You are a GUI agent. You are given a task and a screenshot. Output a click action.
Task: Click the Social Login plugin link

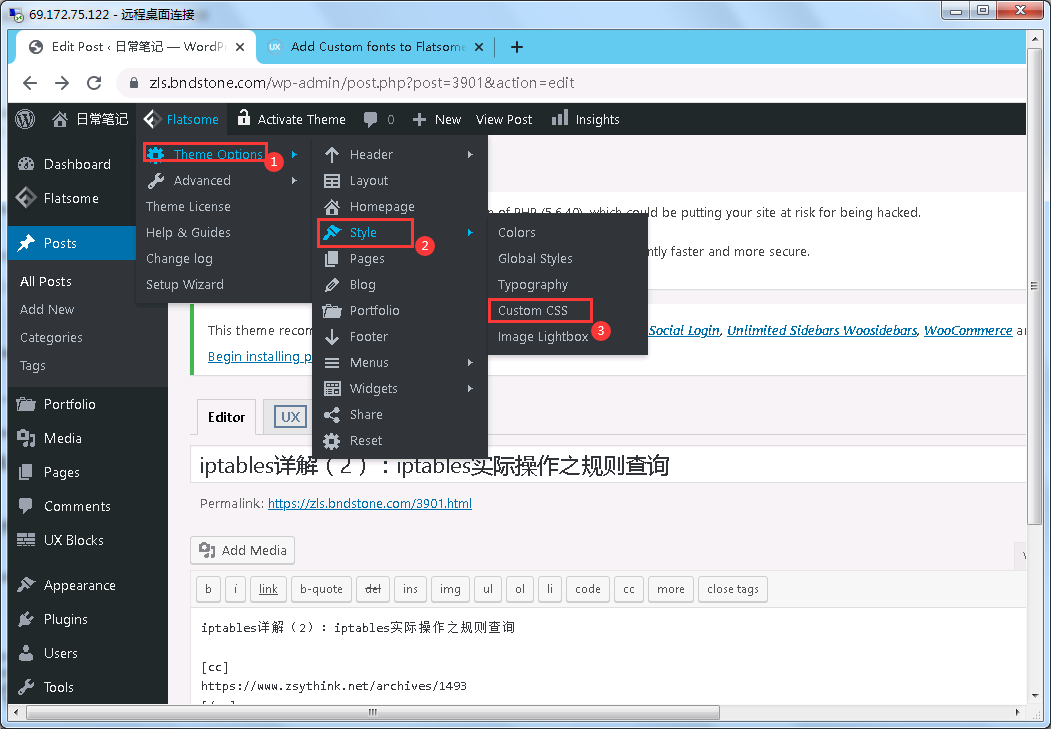click(684, 330)
